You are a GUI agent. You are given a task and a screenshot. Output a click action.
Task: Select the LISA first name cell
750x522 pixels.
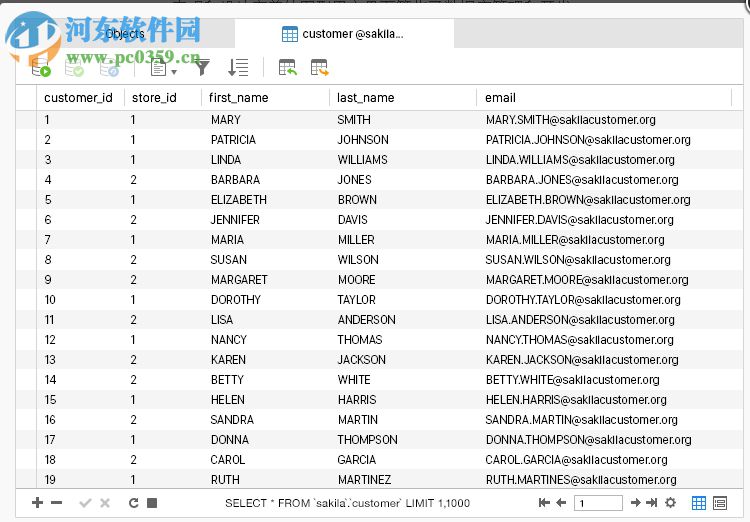coord(222,320)
